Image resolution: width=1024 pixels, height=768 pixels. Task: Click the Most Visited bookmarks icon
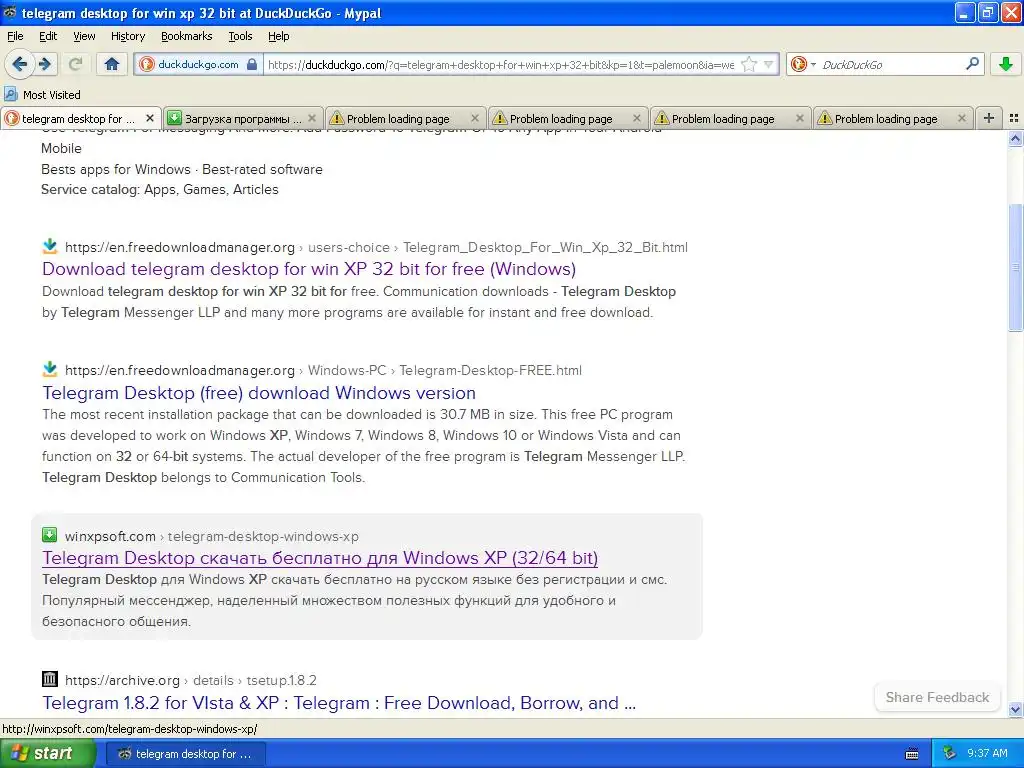pyautogui.click(x=10, y=94)
